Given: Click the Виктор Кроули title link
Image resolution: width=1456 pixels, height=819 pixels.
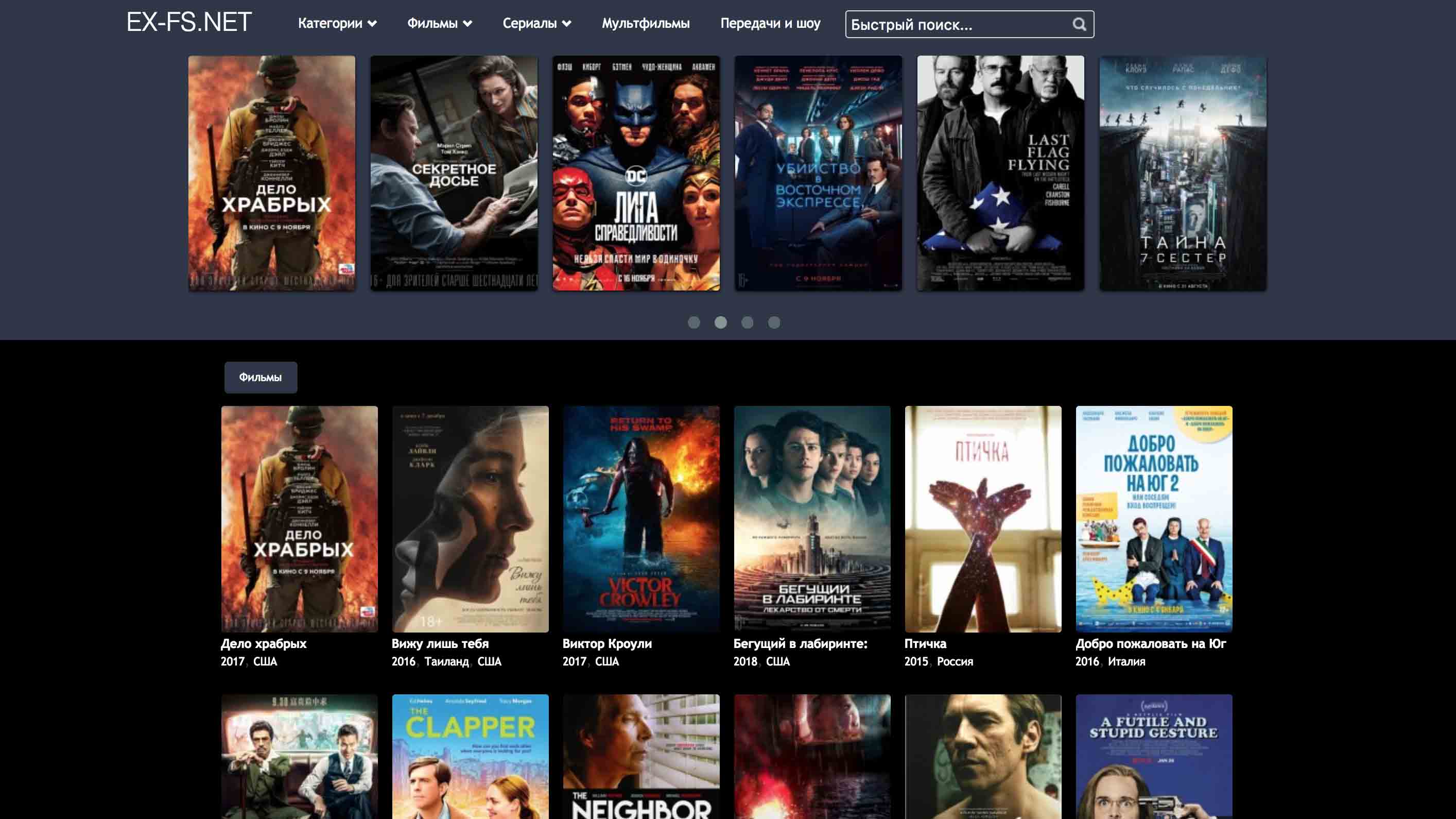Looking at the screenshot, I should click(607, 644).
